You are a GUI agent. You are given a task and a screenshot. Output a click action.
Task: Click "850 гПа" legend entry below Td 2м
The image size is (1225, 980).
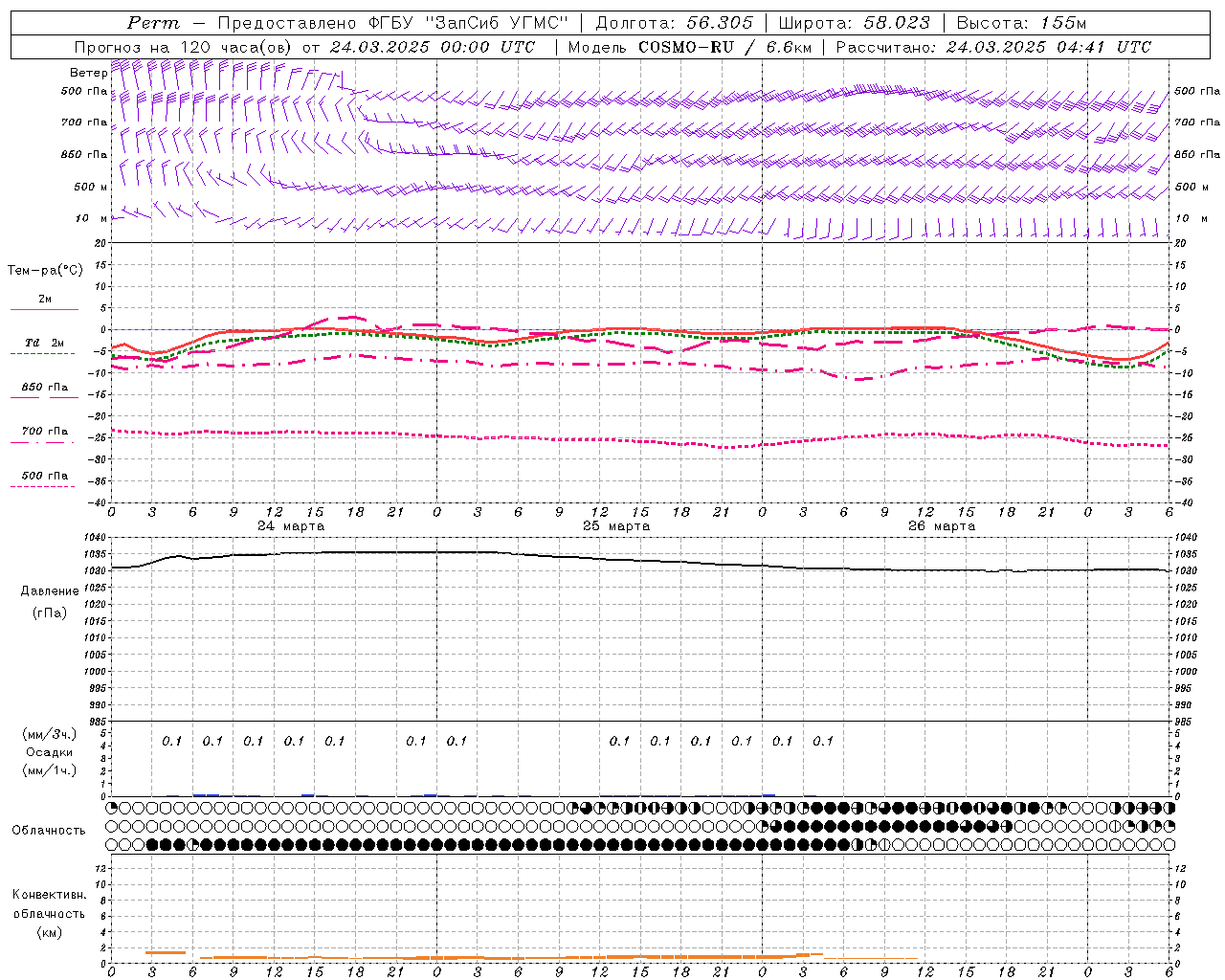[44, 388]
